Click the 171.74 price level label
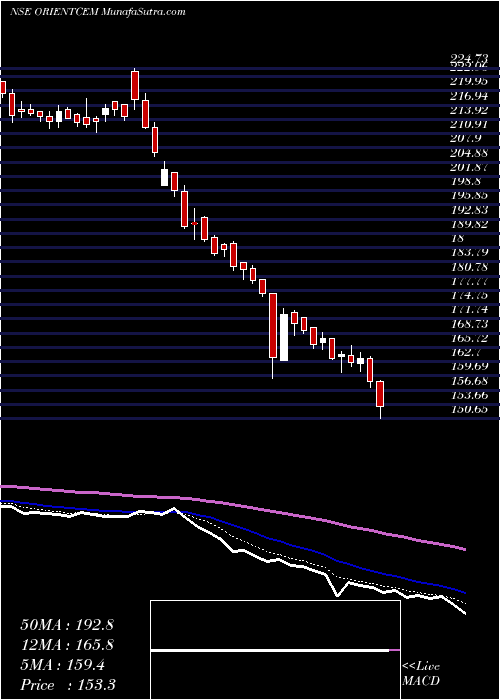This screenshot has width=500, height=700. 468,309
